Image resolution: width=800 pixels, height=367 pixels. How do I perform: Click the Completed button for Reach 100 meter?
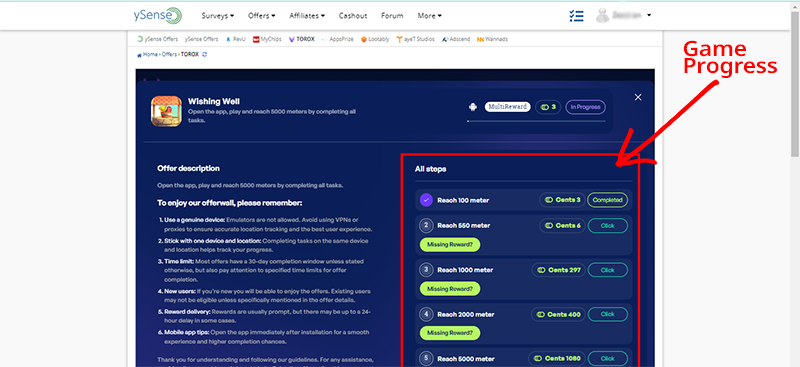(x=608, y=200)
